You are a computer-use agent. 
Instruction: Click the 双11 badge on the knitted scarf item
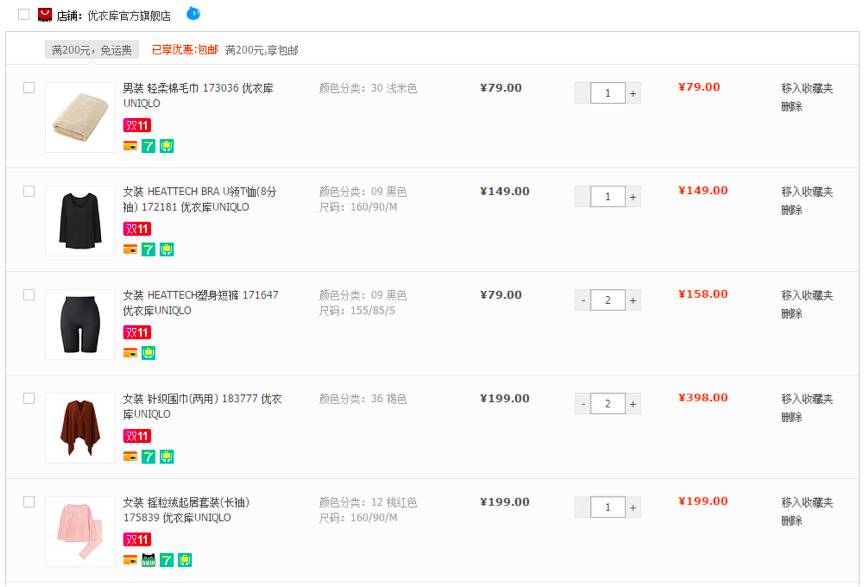click(136, 436)
